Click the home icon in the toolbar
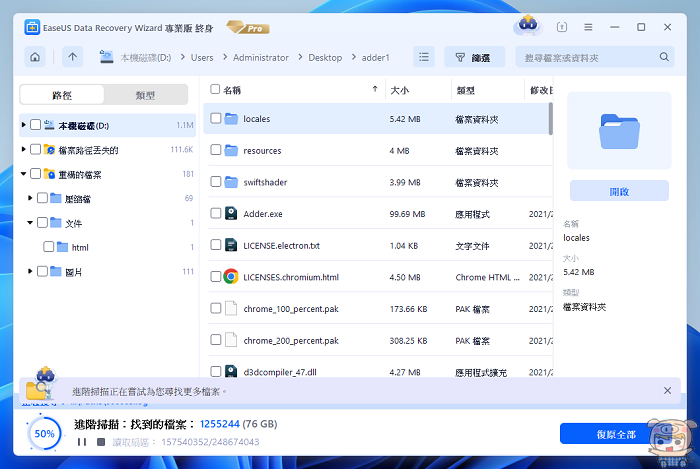The image size is (700, 469). pyautogui.click(x=36, y=58)
